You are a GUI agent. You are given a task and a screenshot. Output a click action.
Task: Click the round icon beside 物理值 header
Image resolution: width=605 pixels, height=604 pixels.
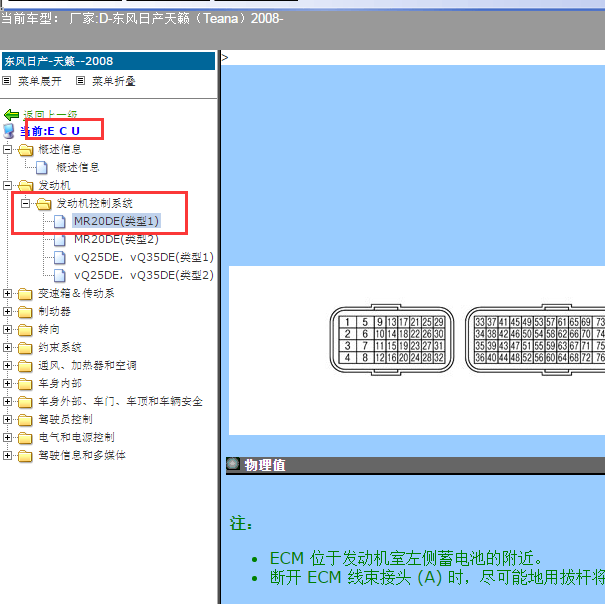coord(233,465)
